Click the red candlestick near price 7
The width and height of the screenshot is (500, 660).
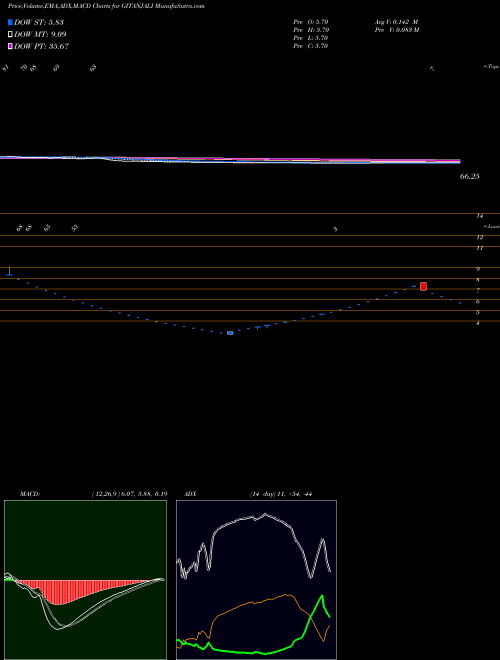[423, 286]
